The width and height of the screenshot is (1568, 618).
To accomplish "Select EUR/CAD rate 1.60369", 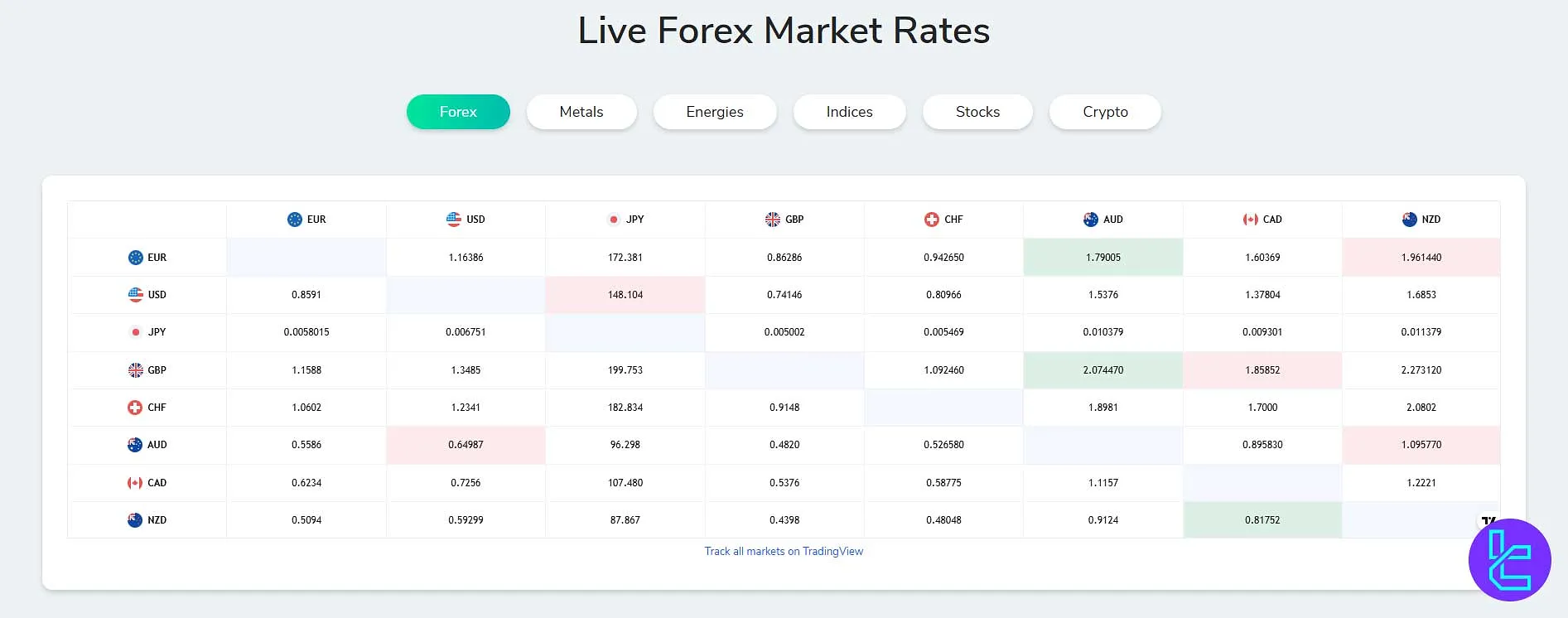I will click(x=1262, y=258).
